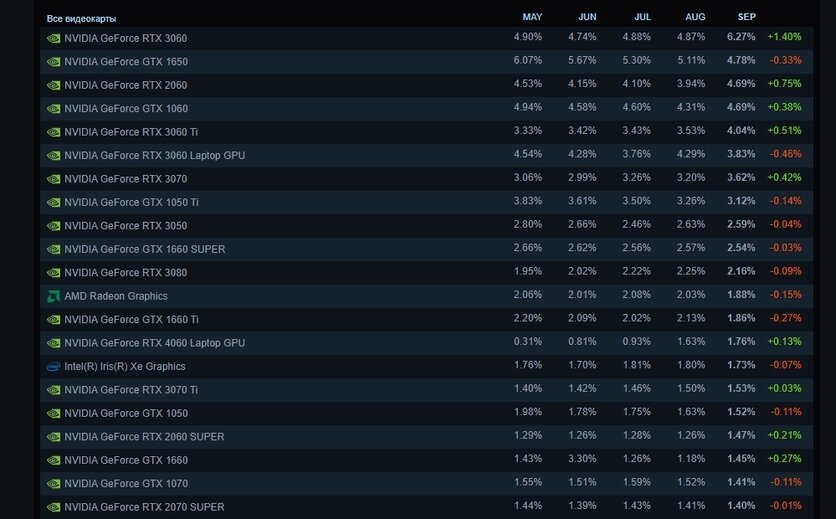This screenshot has height=519, width=836.
Task: Click the AUG column header
Action: pyautogui.click(x=695, y=17)
